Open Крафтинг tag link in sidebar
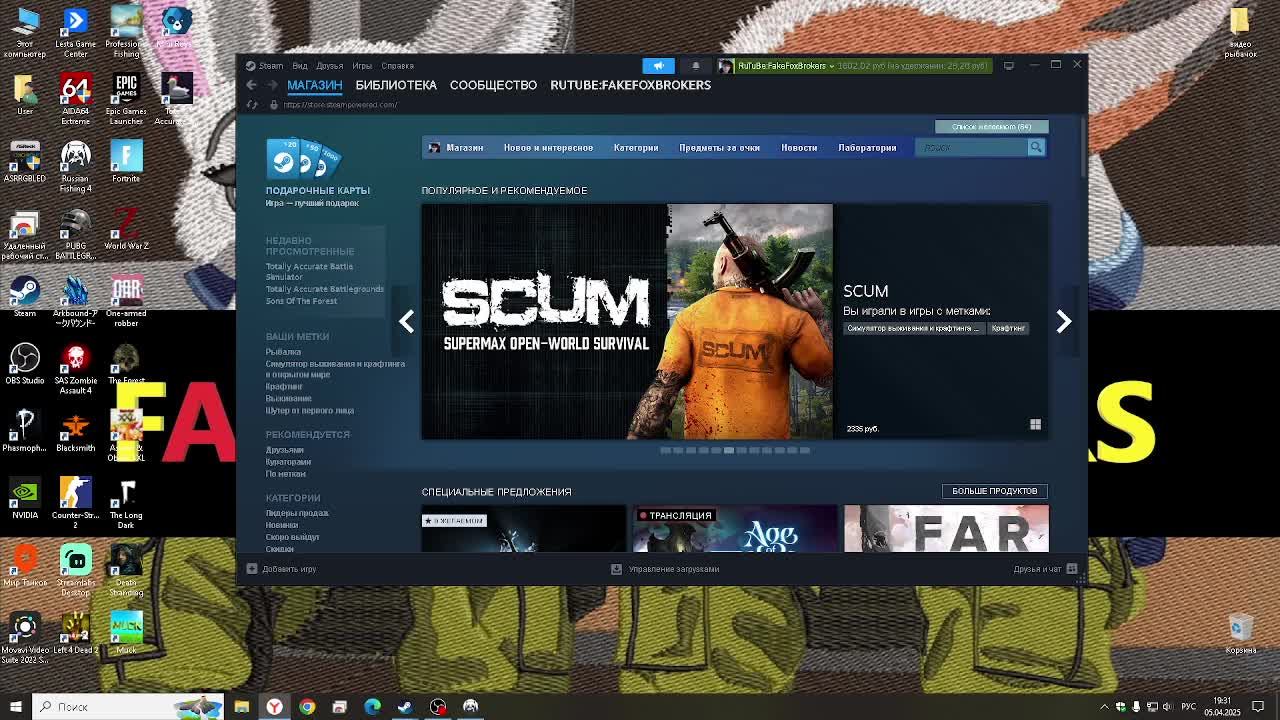Image resolution: width=1280 pixels, height=720 pixels. point(284,386)
